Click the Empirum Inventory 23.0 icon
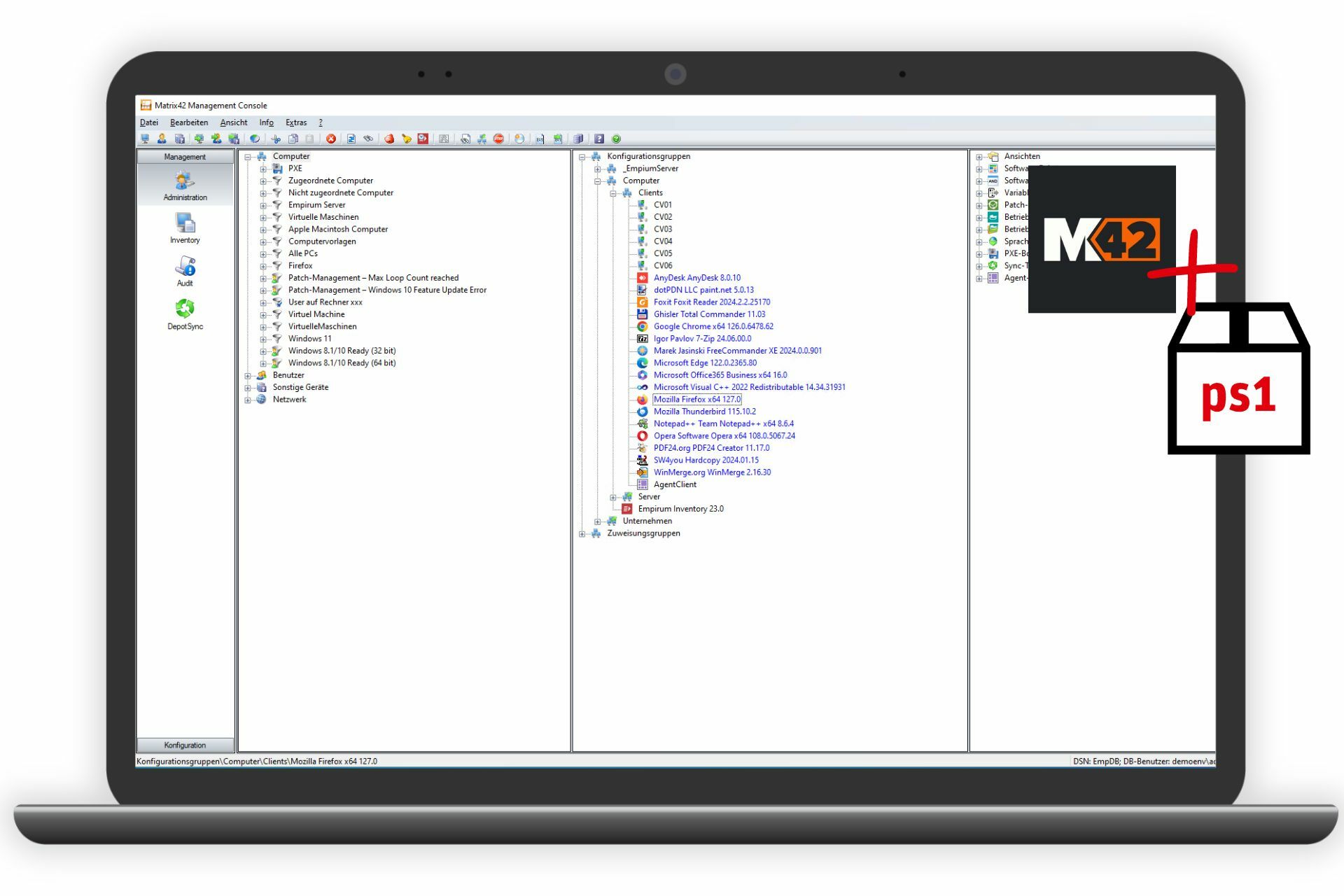This screenshot has width=1344, height=896. [626, 509]
